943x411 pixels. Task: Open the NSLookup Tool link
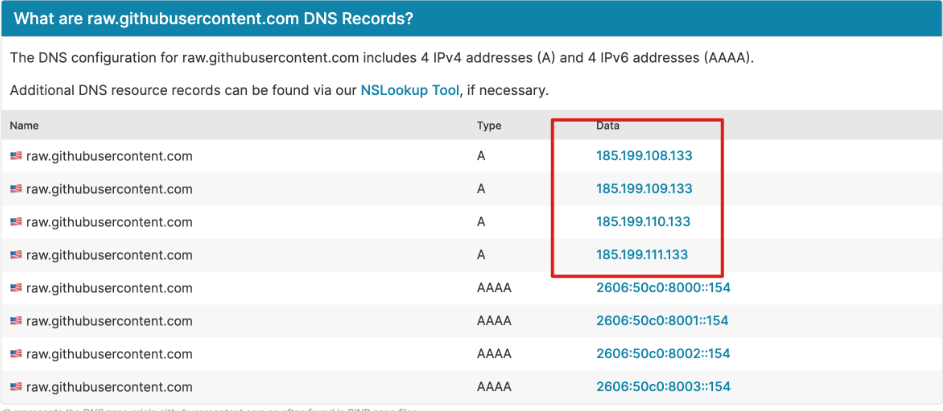(x=410, y=91)
